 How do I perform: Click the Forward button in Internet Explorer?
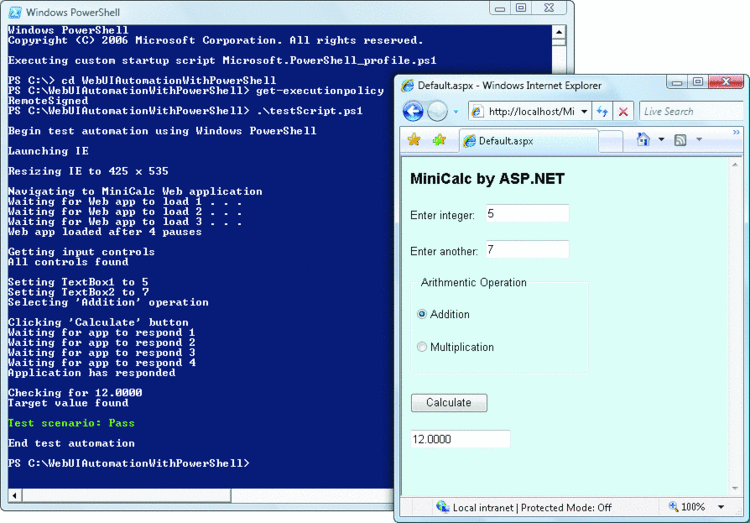pyautogui.click(x=437, y=111)
